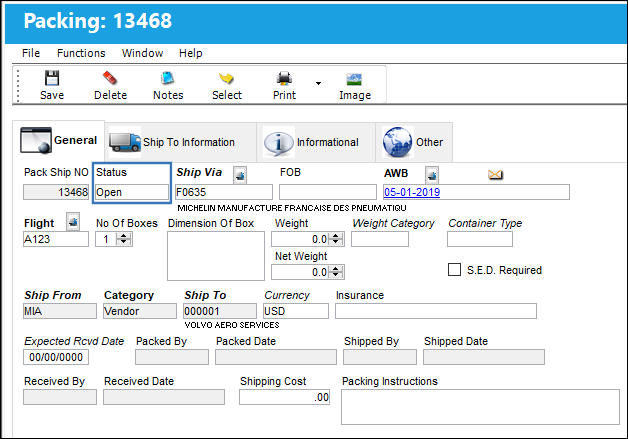Click the Ship From field MIA

point(60,311)
